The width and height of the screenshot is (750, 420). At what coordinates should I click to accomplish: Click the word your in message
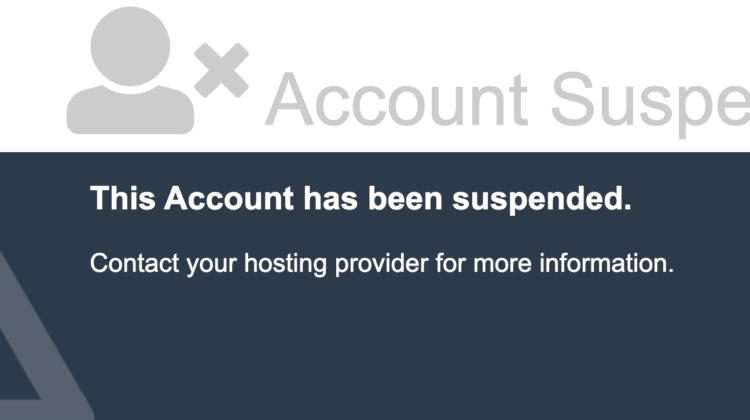click(211, 266)
